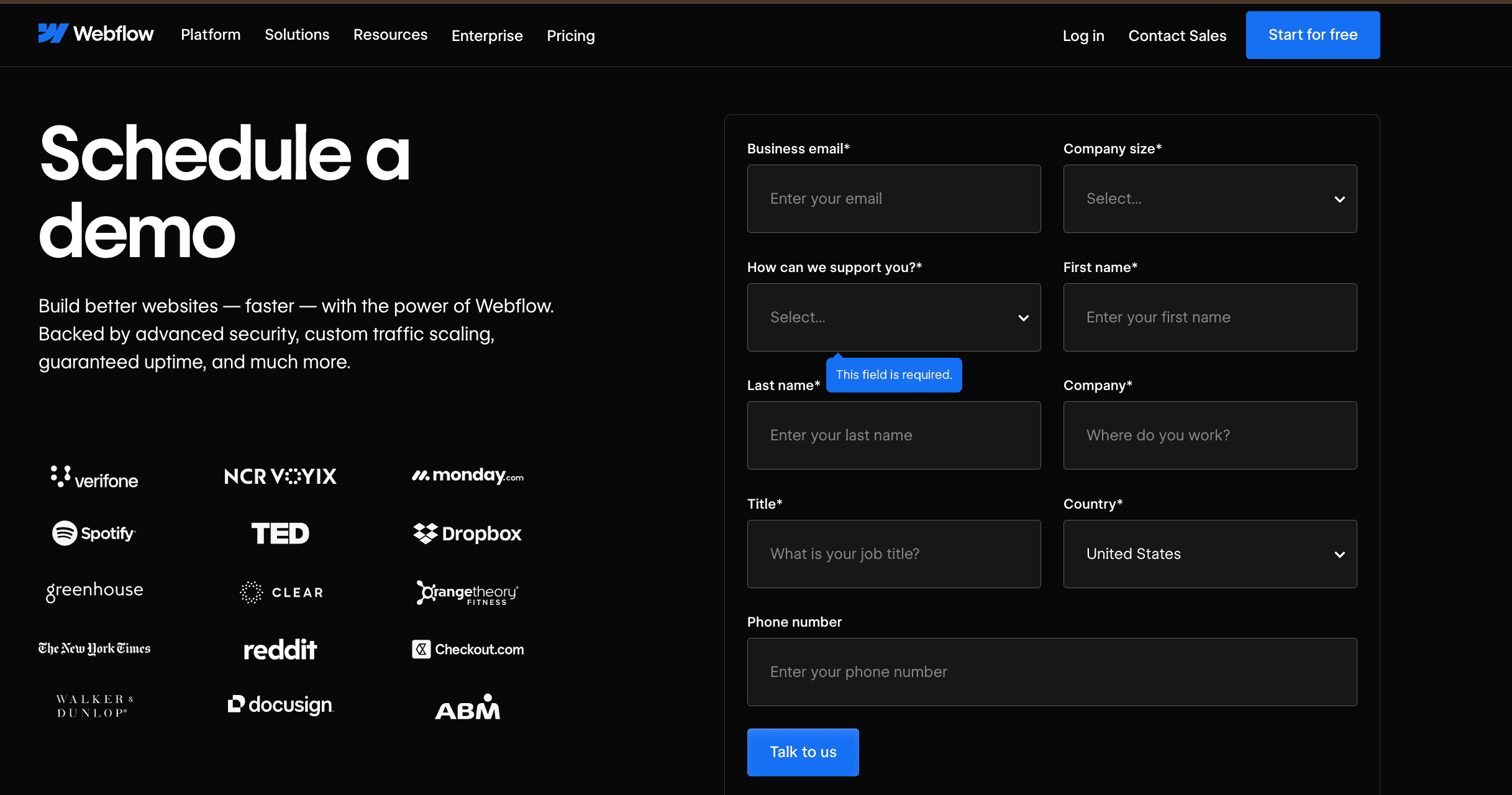The height and width of the screenshot is (795, 1512).
Task: Click the Business email input field
Action: pos(893,198)
